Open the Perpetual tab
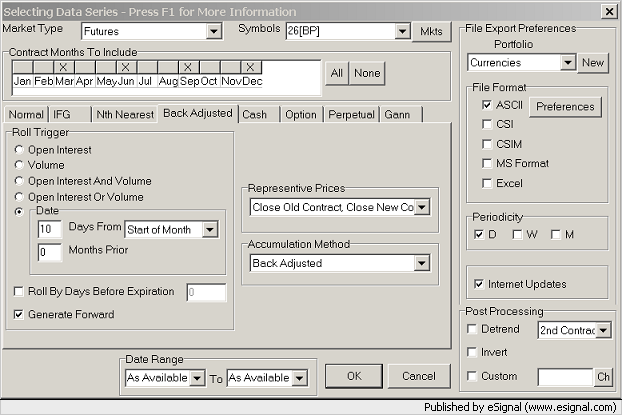This screenshot has height=415, width=622. pyautogui.click(x=351, y=115)
